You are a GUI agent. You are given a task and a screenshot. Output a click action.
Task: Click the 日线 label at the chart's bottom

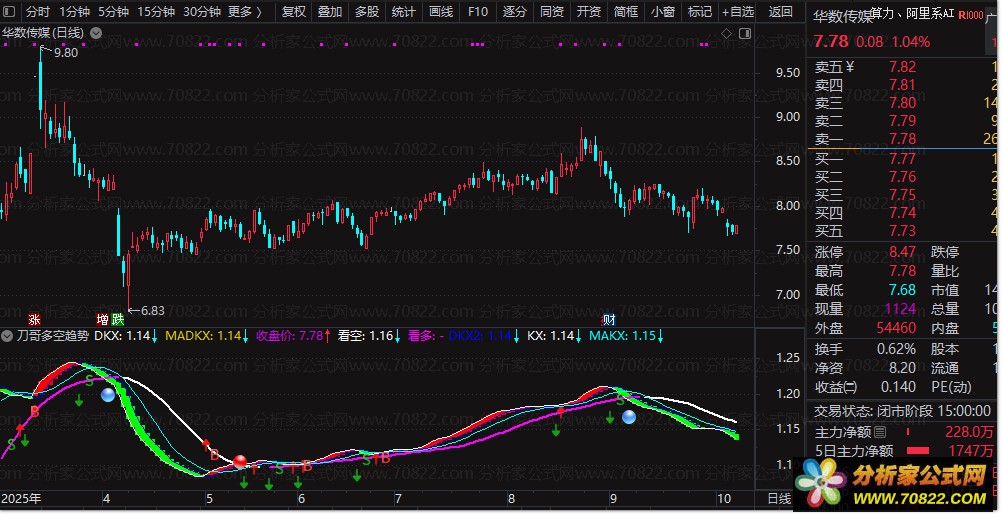777,498
